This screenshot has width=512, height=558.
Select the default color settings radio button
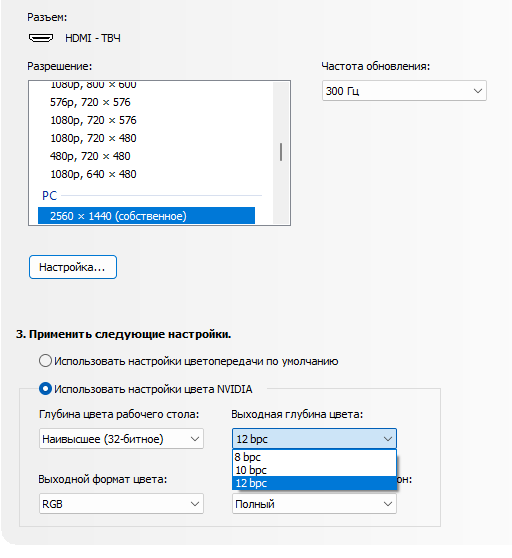coord(45,360)
